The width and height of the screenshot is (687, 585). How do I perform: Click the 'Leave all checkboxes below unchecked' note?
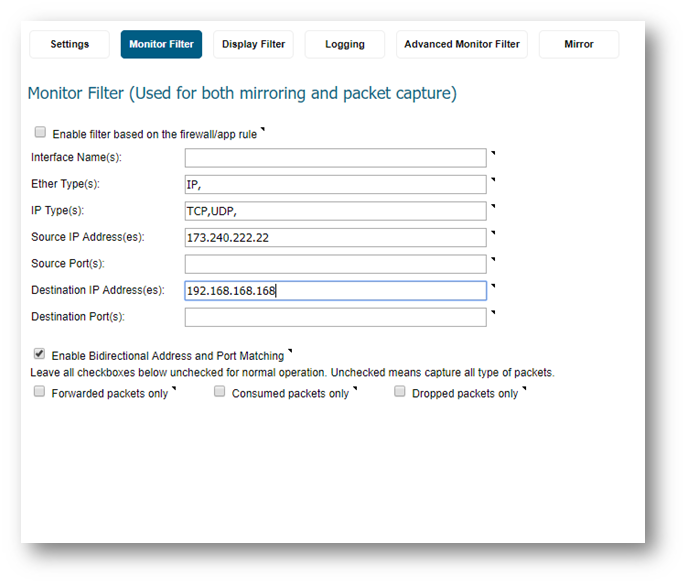[x=292, y=372]
